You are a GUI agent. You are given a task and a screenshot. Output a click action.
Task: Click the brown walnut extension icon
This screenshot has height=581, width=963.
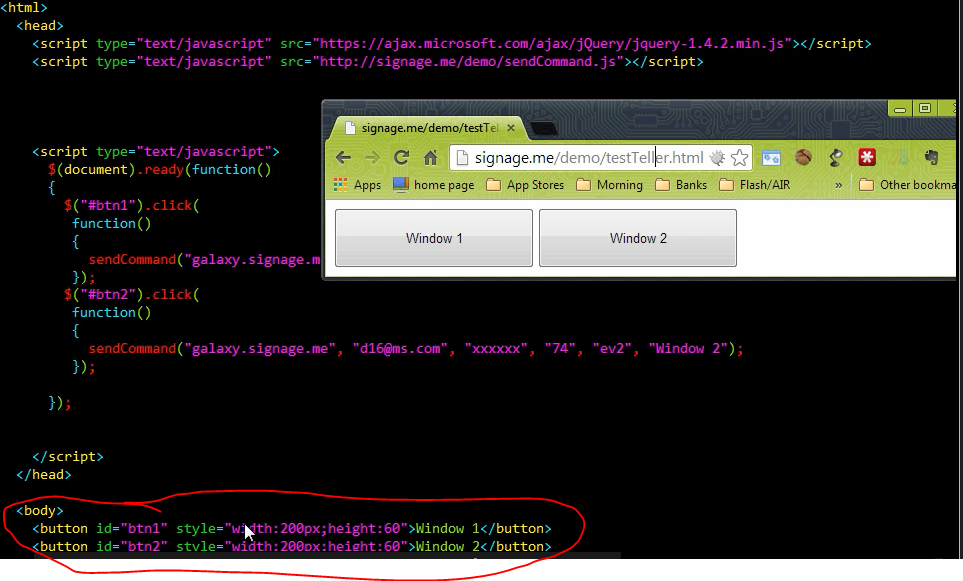(x=803, y=158)
